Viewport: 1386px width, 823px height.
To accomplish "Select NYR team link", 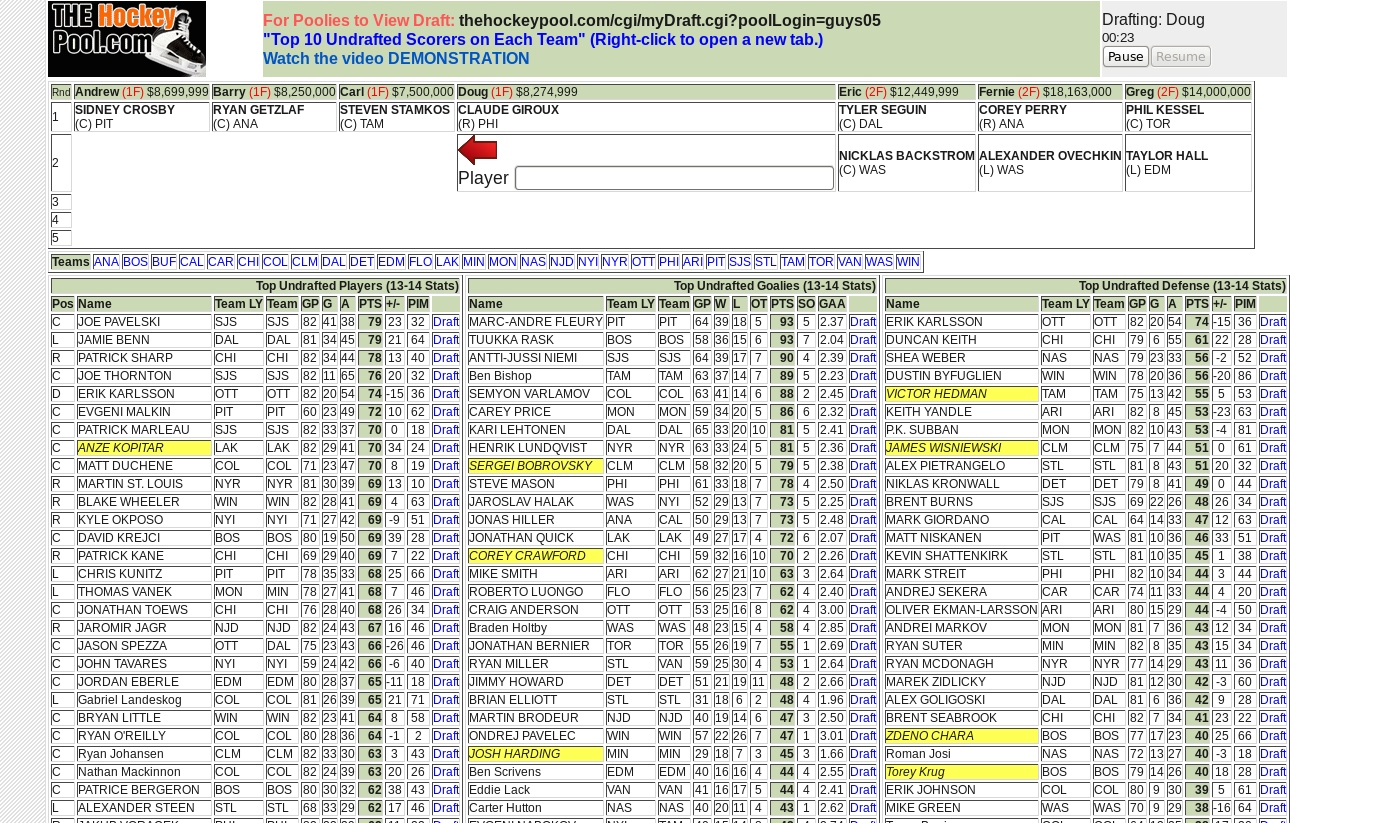I will 614,262.
